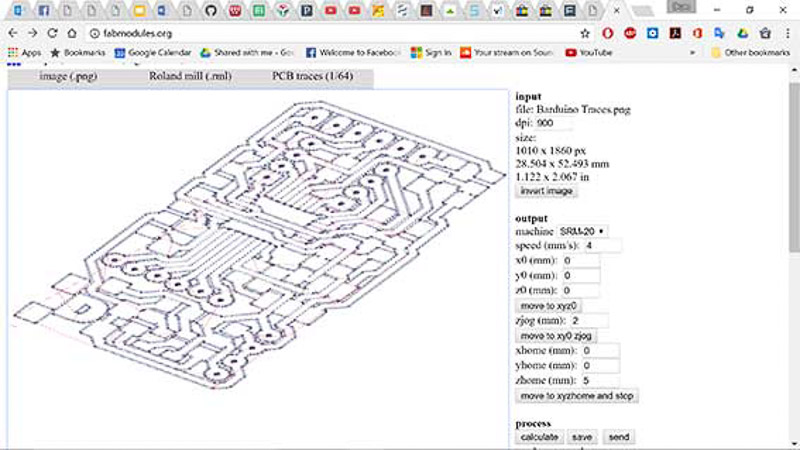This screenshot has height=450, width=800.
Task: Click scrollbar down arrow
Action: 794,443
